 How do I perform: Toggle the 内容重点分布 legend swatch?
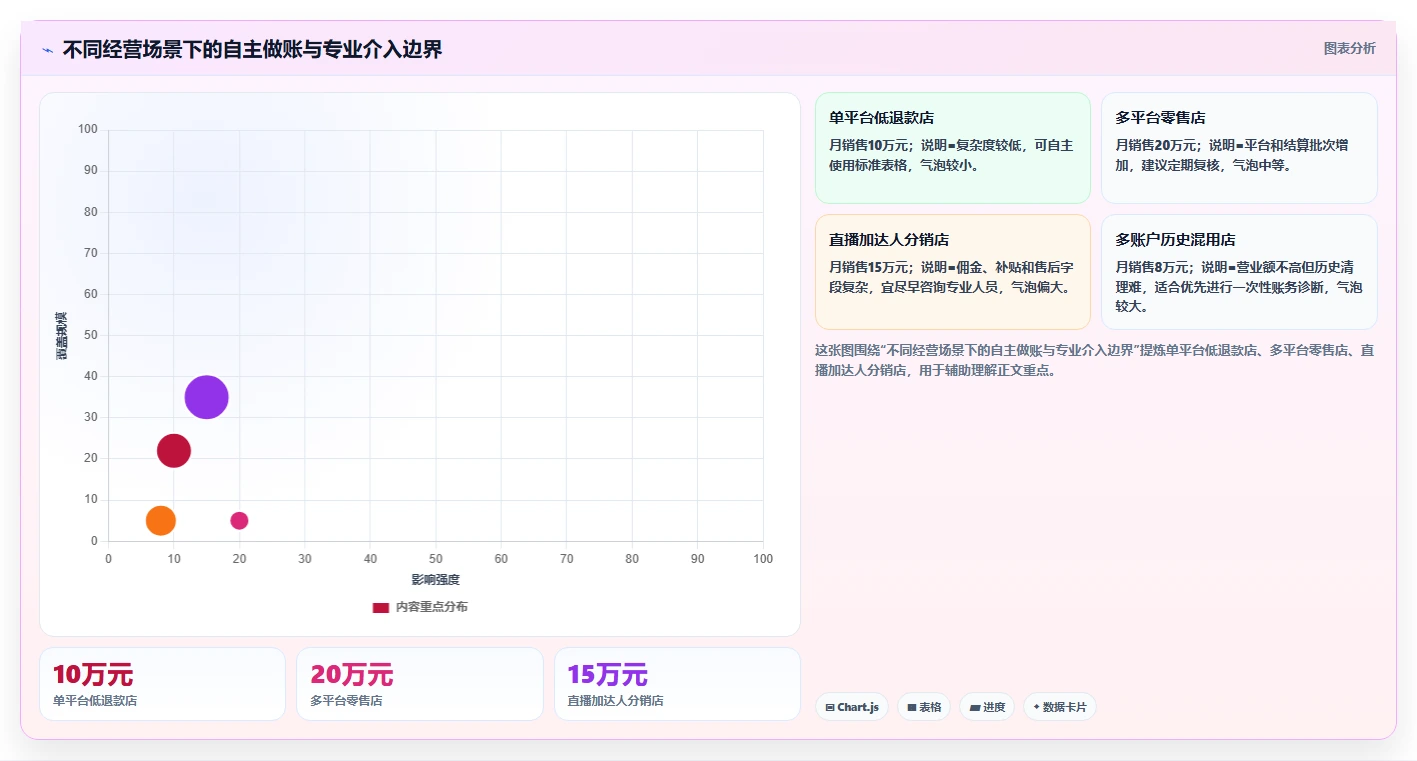click(381, 607)
